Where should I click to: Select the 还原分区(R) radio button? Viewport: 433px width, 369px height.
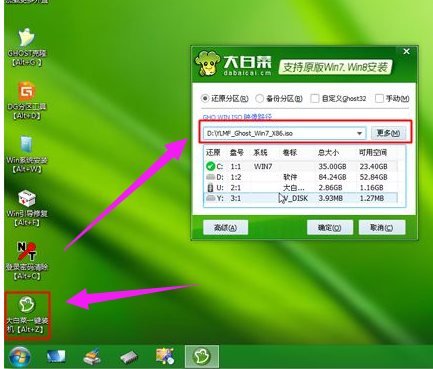tap(205, 98)
